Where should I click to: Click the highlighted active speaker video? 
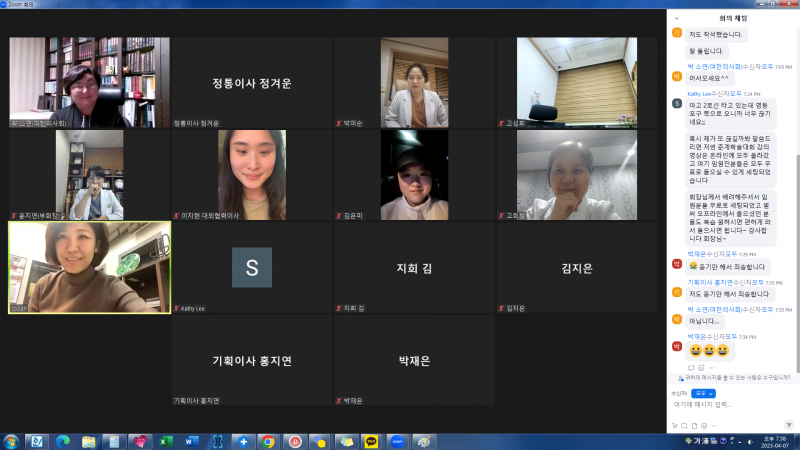[x=89, y=267]
